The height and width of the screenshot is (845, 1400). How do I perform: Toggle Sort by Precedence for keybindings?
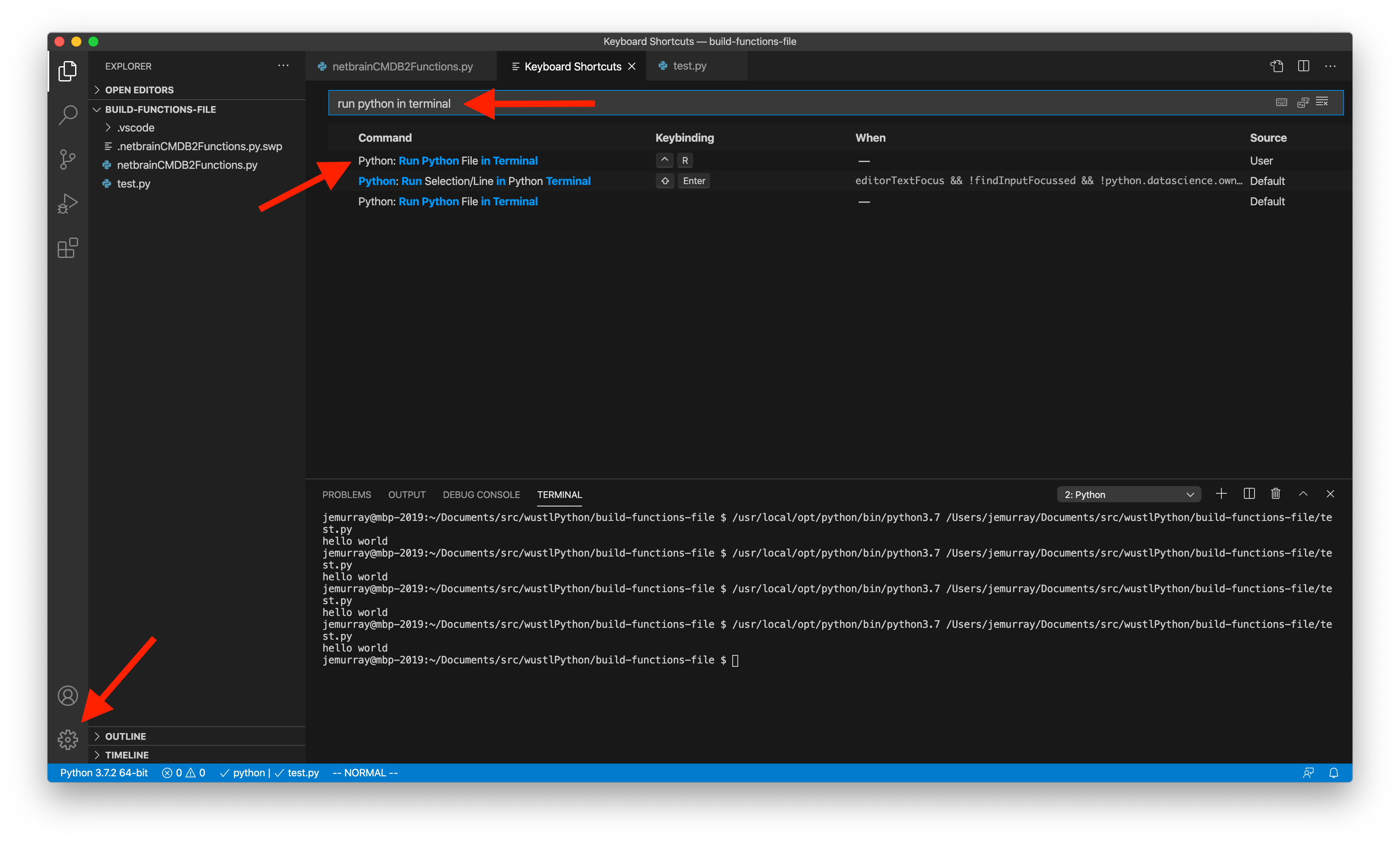point(1302,102)
